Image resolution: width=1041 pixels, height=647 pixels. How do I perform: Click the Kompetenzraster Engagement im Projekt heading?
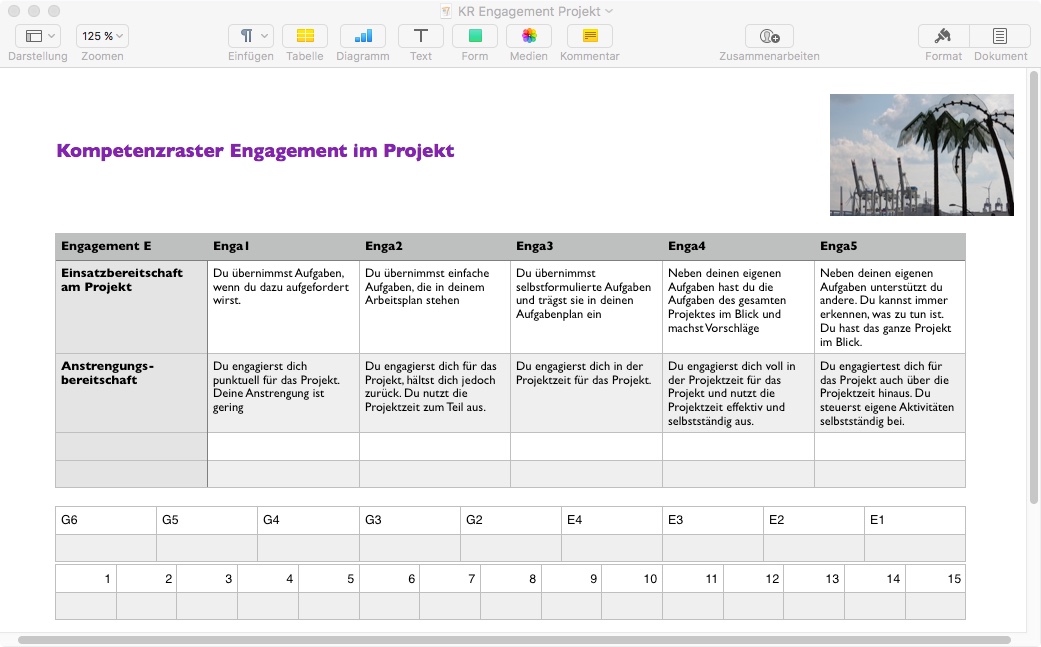[x=255, y=151]
